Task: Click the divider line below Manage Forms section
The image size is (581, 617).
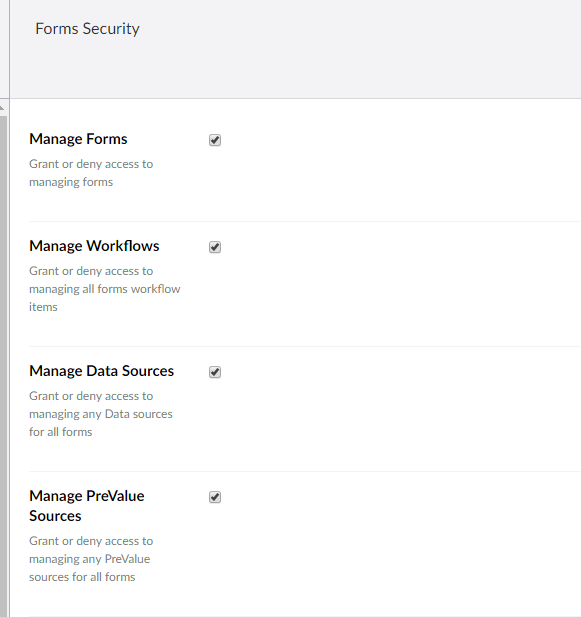Action: 305,222
